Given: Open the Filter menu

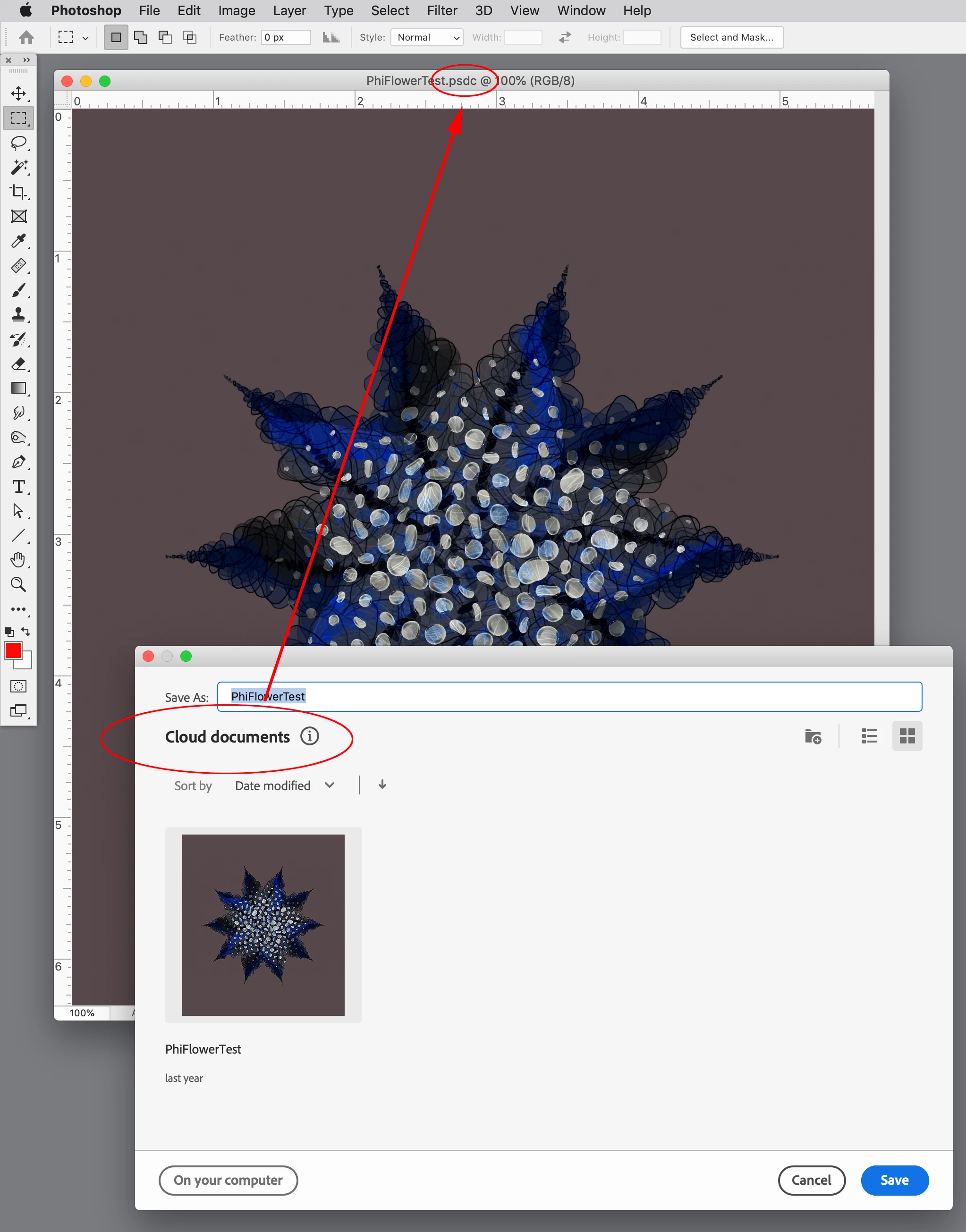Looking at the screenshot, I should point(442,10).
